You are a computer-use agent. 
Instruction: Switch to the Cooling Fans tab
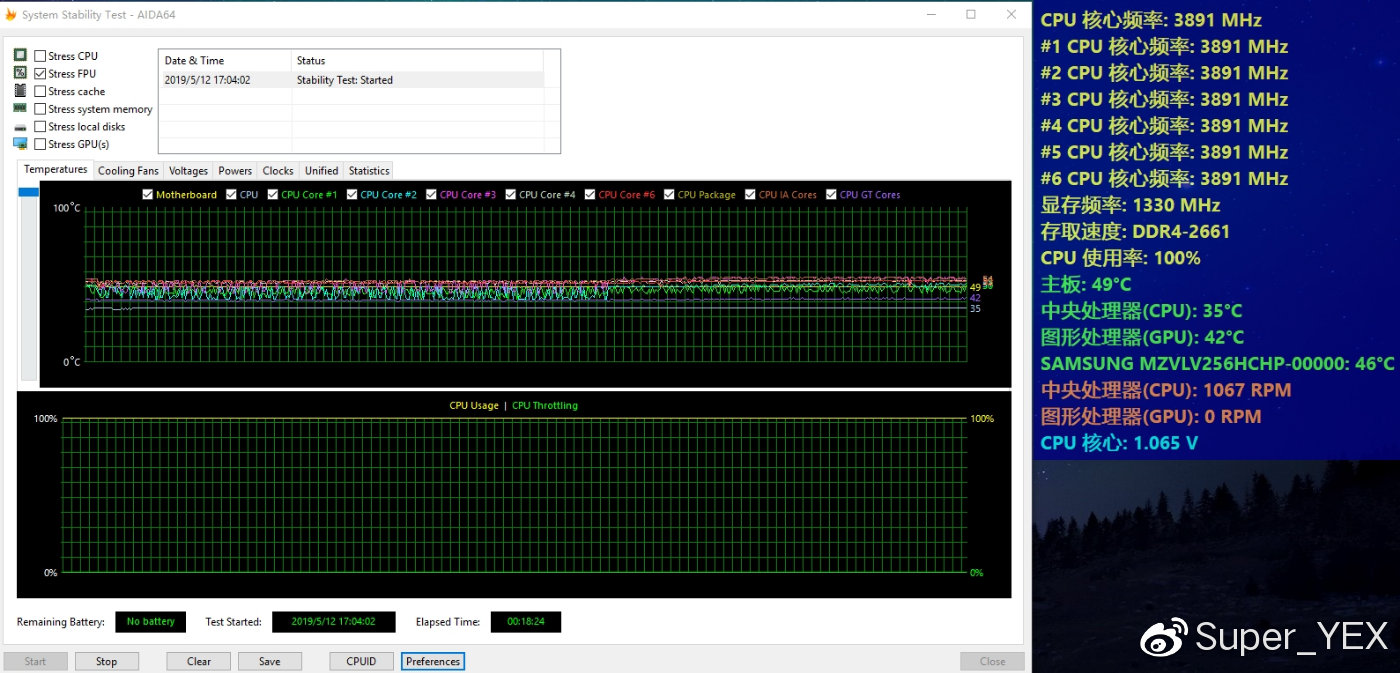point(128,171)
